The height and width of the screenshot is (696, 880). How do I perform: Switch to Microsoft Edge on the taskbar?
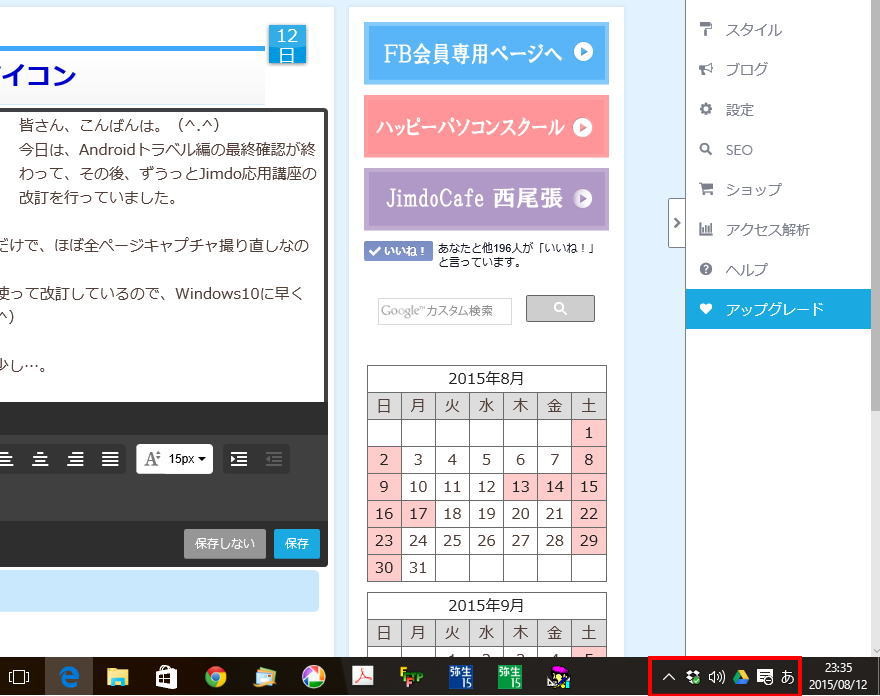pyautogui.click(x=69, y=677)
